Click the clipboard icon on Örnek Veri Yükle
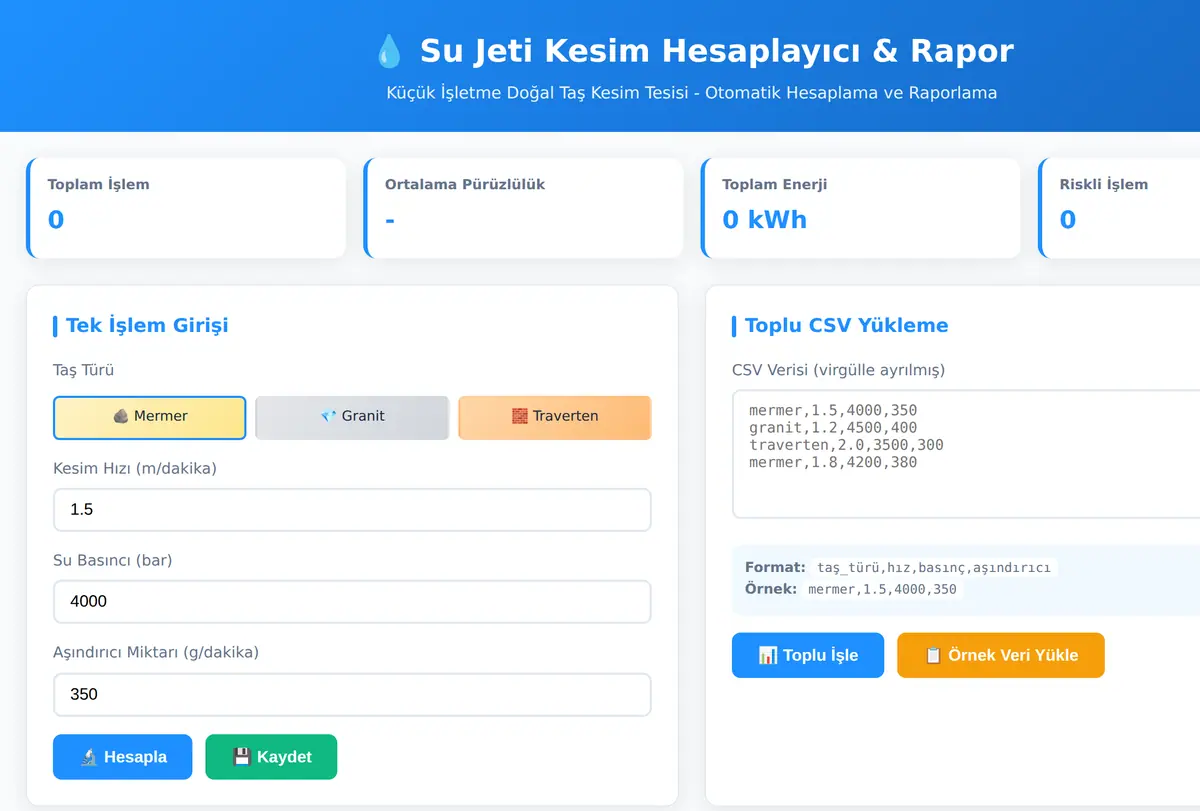 [933, 655]
